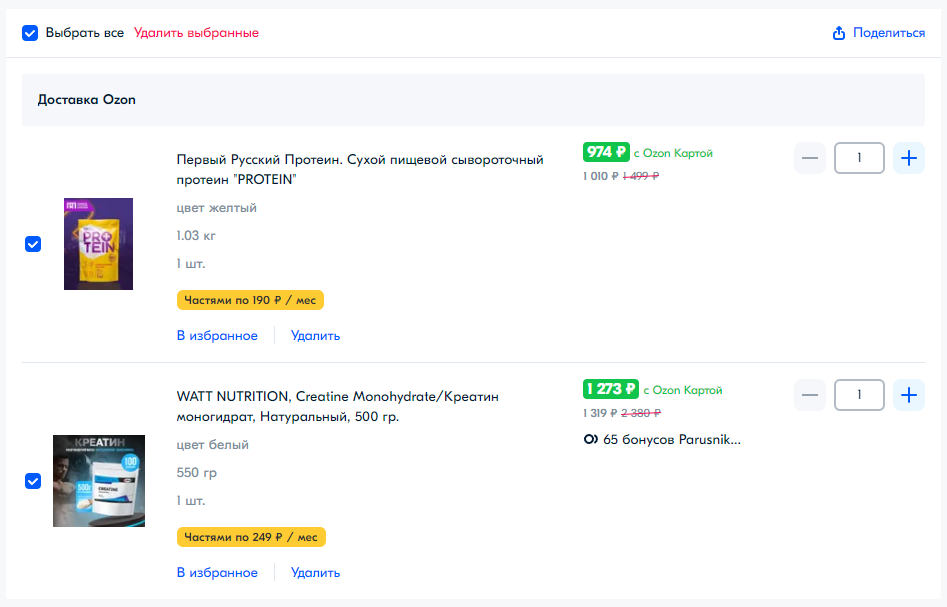Increase protein quantity with plus icon
947x607 pixels.
[908, 158]
